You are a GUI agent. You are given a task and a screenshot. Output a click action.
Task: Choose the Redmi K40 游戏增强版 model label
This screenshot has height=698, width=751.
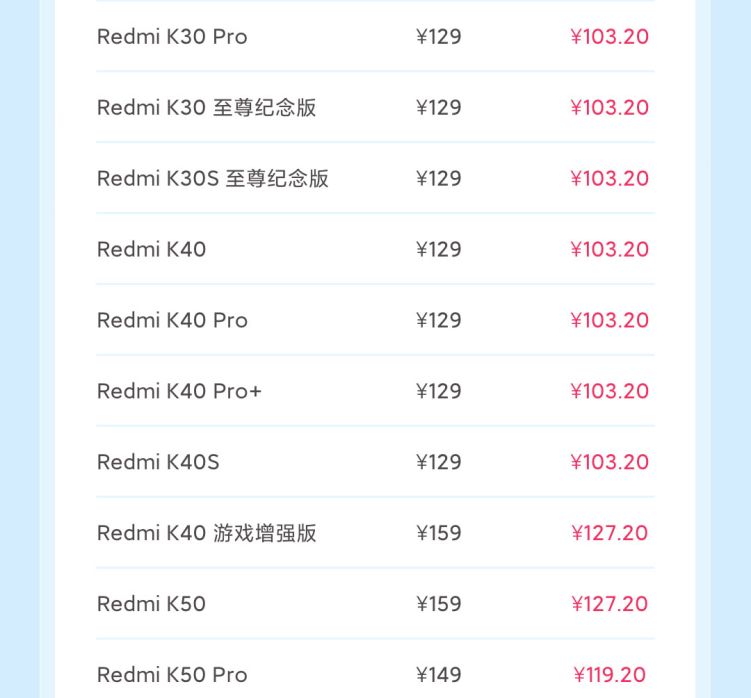tap(206, 534)
